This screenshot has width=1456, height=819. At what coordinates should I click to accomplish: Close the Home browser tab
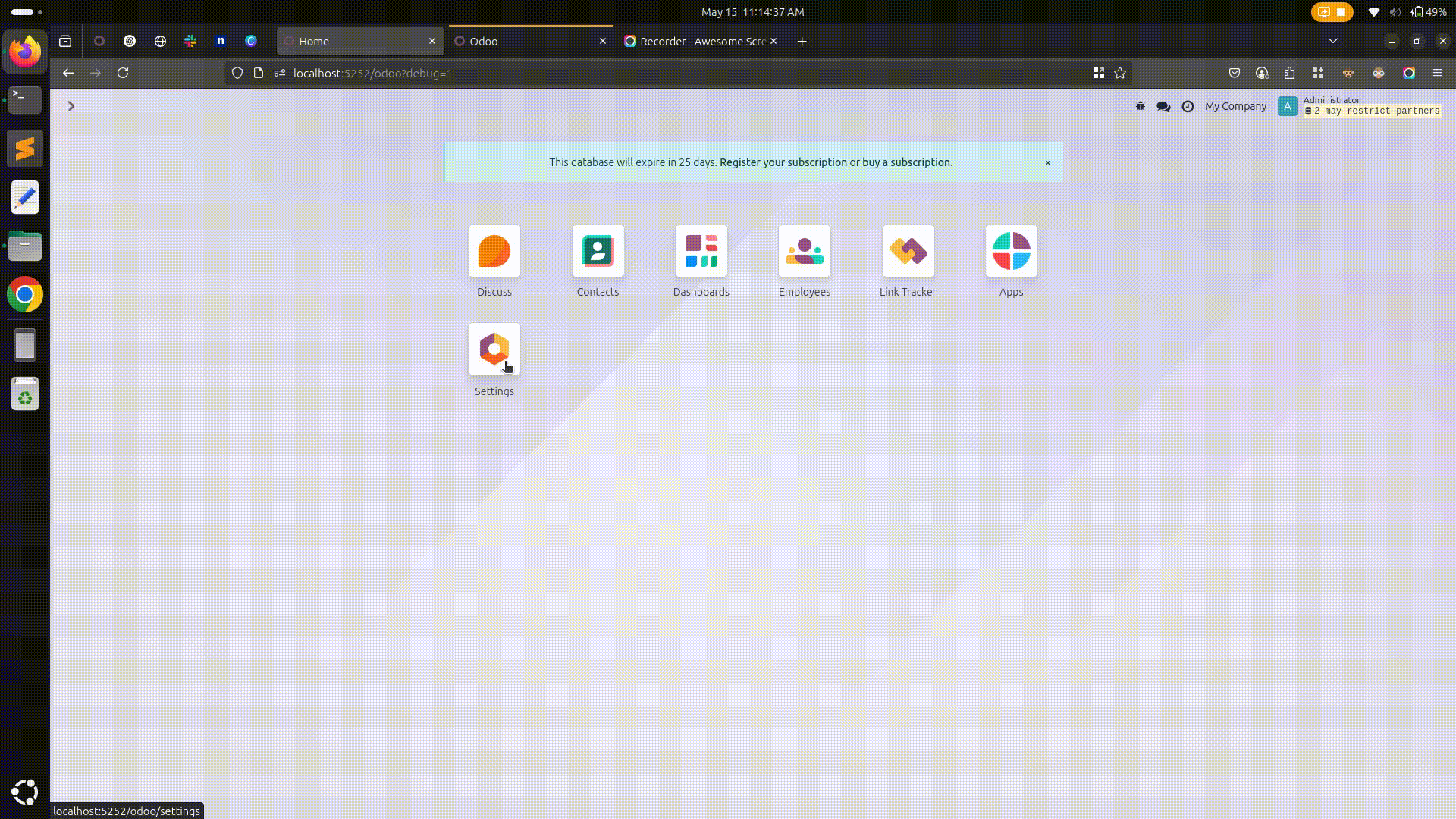click(x=432, y=41)
